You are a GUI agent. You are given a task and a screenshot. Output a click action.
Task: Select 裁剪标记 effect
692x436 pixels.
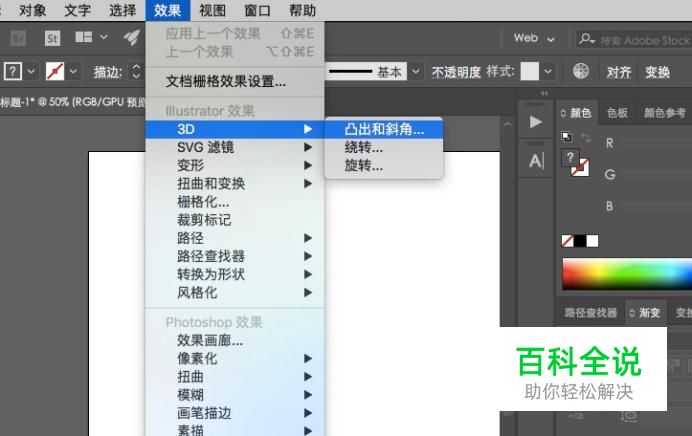235,220
